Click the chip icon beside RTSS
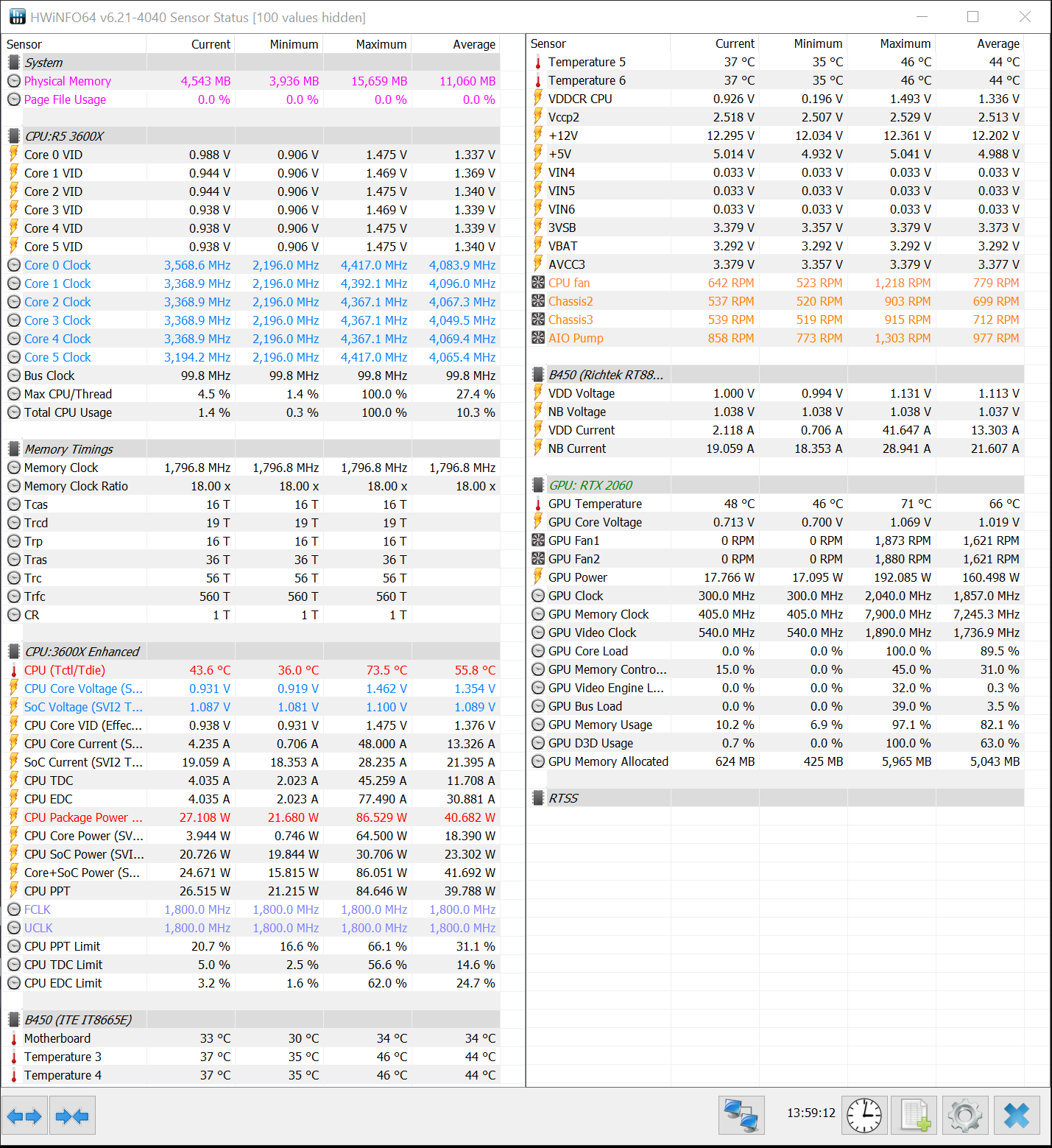Viewport: 1052px width, 1148px height. coord(538,798)
